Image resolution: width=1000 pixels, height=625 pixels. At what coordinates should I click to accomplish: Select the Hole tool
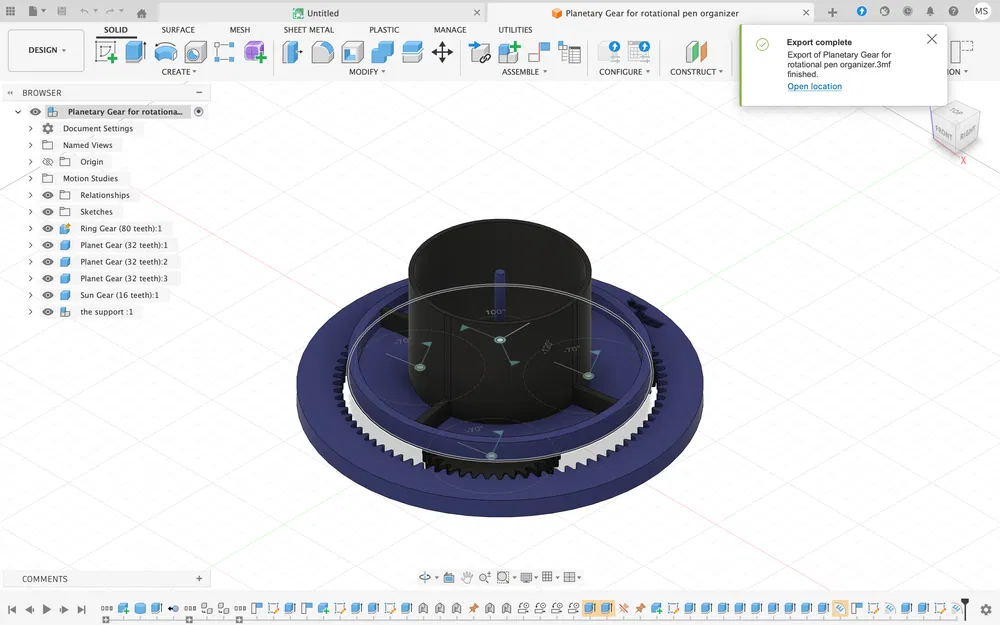tap(195, 52)
